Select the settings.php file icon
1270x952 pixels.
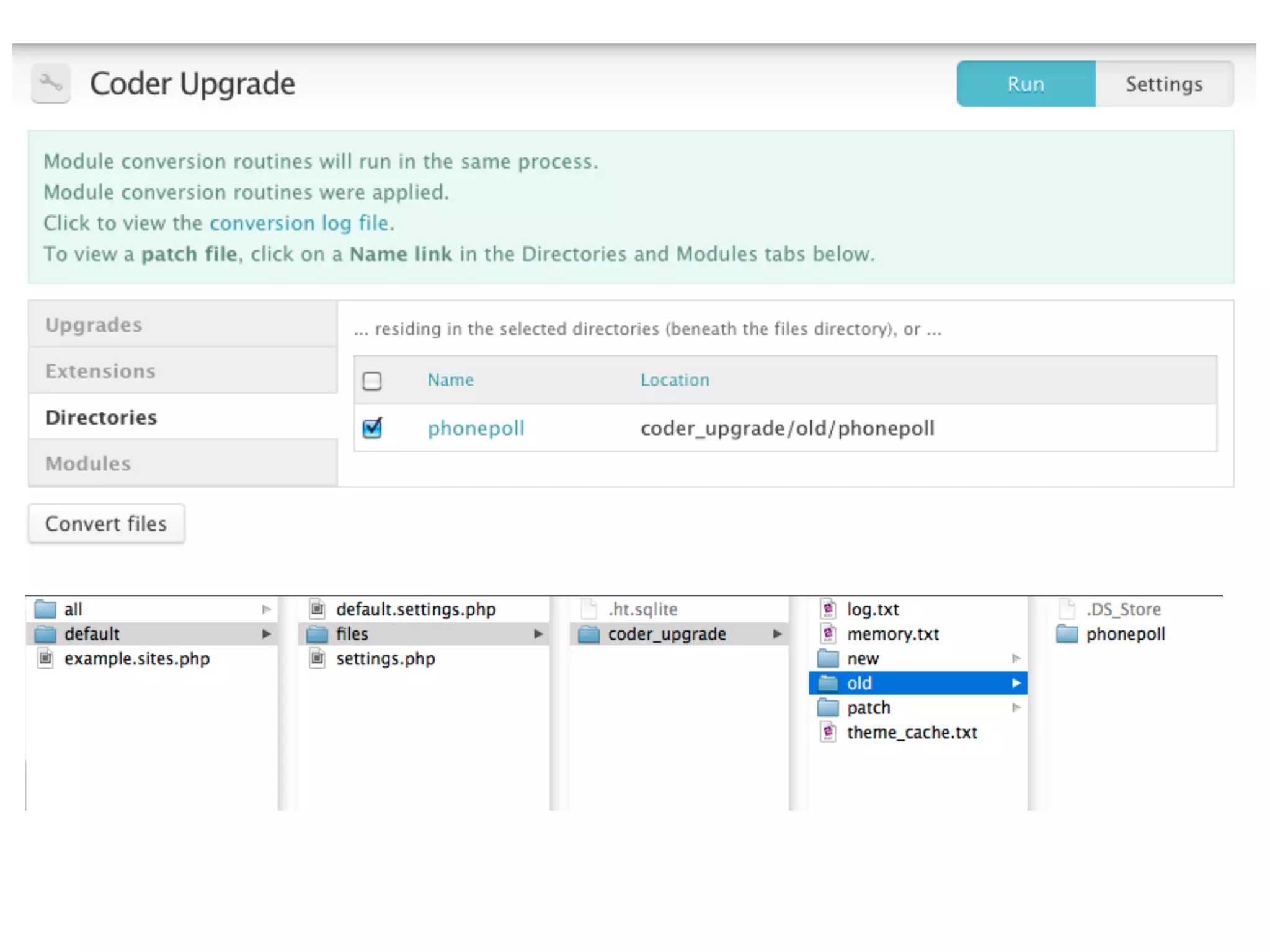(317, 658)
